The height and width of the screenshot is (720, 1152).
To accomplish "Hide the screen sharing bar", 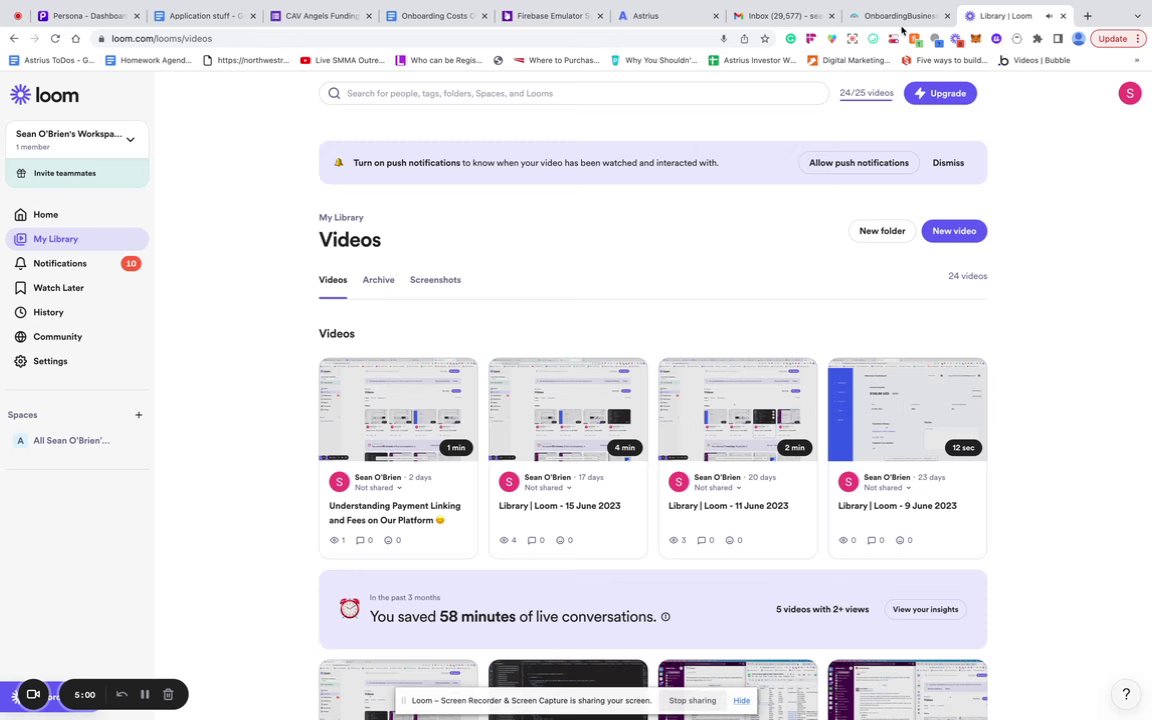I will (741, 700).
